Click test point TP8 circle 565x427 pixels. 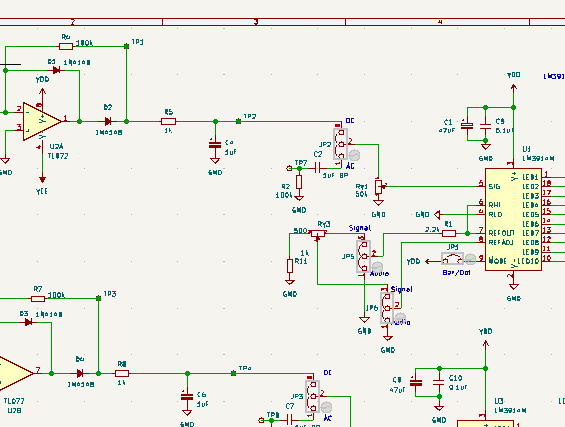tap(261, 420)
